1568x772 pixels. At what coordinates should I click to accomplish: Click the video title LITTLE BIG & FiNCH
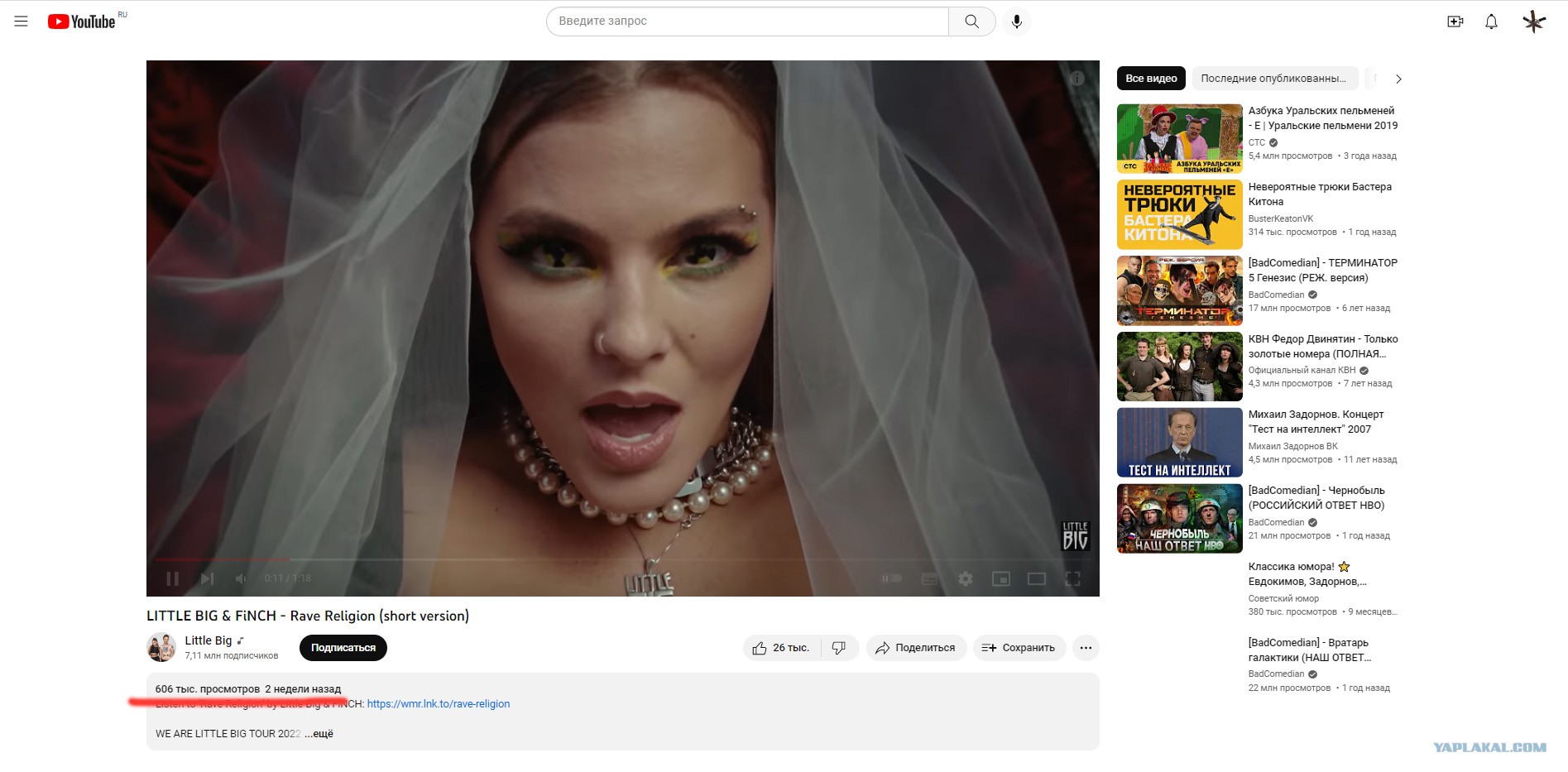(308, 616)
